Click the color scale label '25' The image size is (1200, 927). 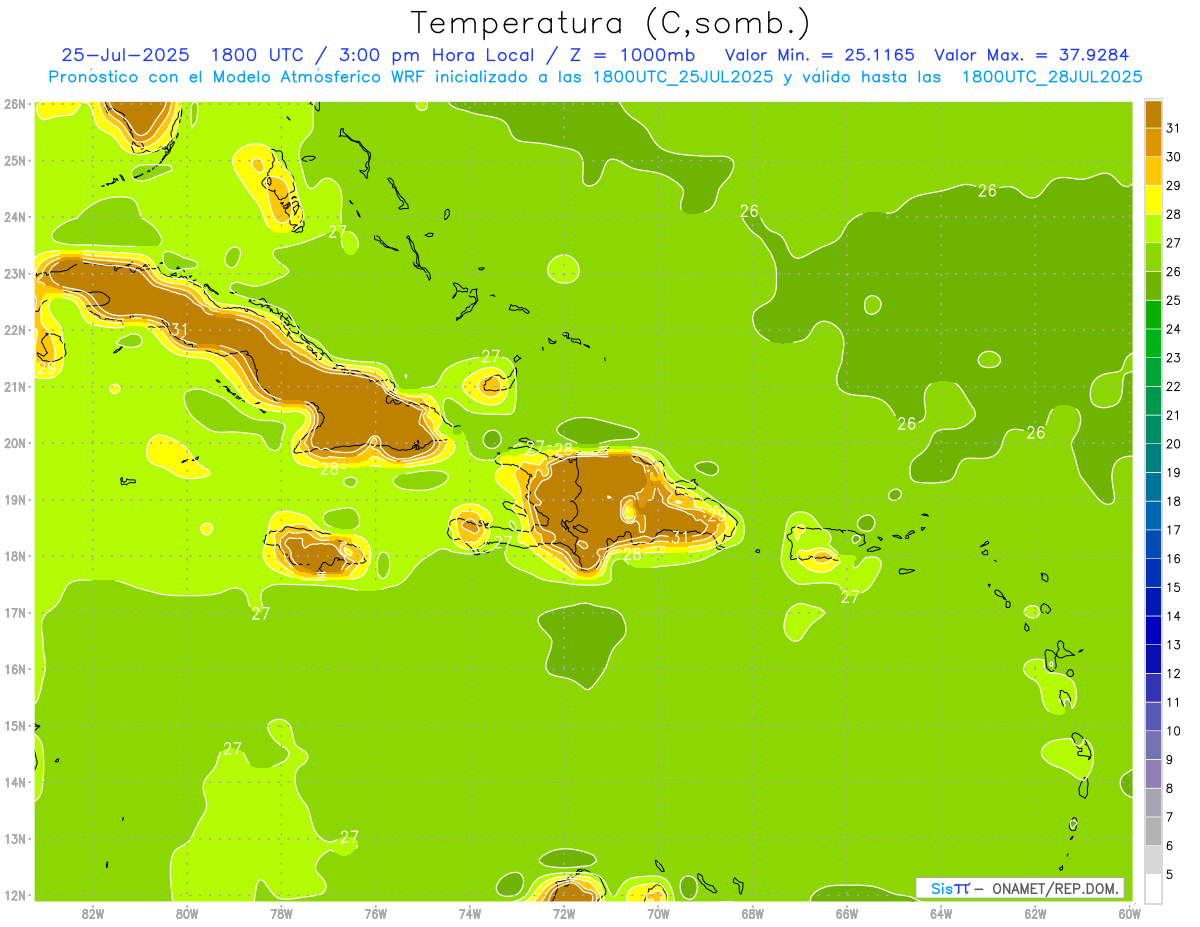coord(1173,300)
